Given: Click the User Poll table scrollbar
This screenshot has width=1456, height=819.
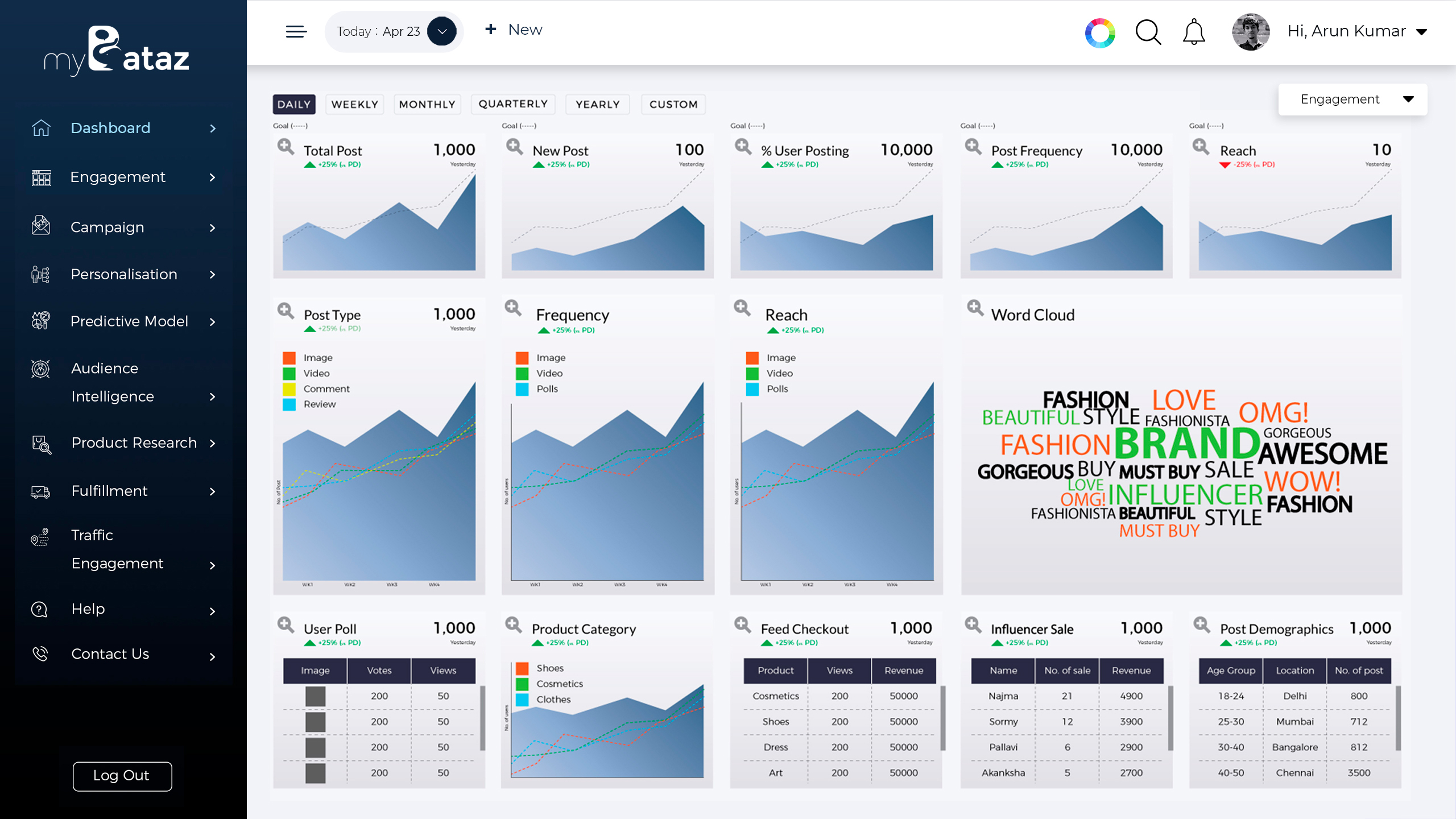Looking at the screenshot, I should tap(482, 718).
